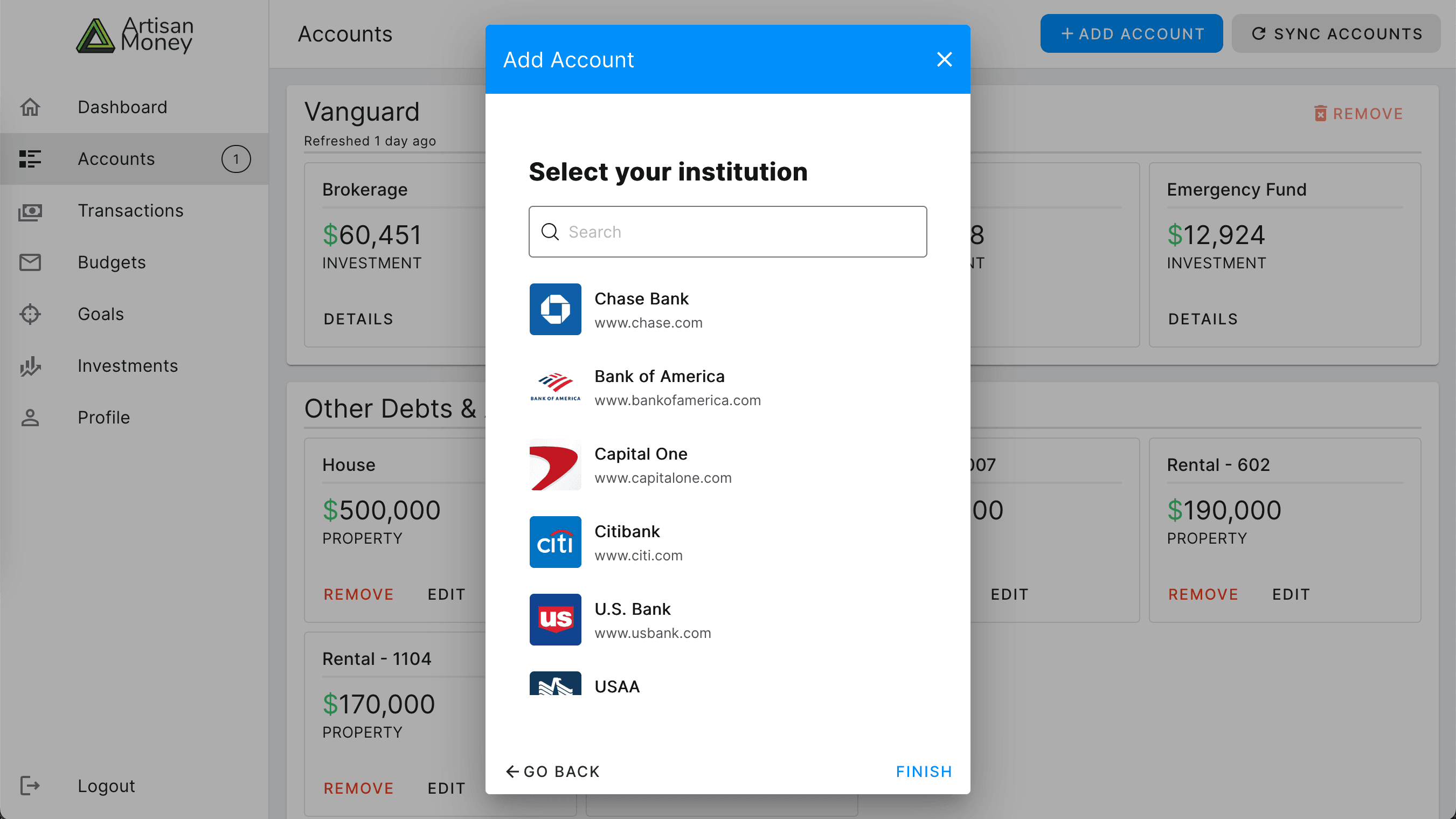1456x819 pixels.
Task: Open Goals in the sidebar
Action: [134, 314]
